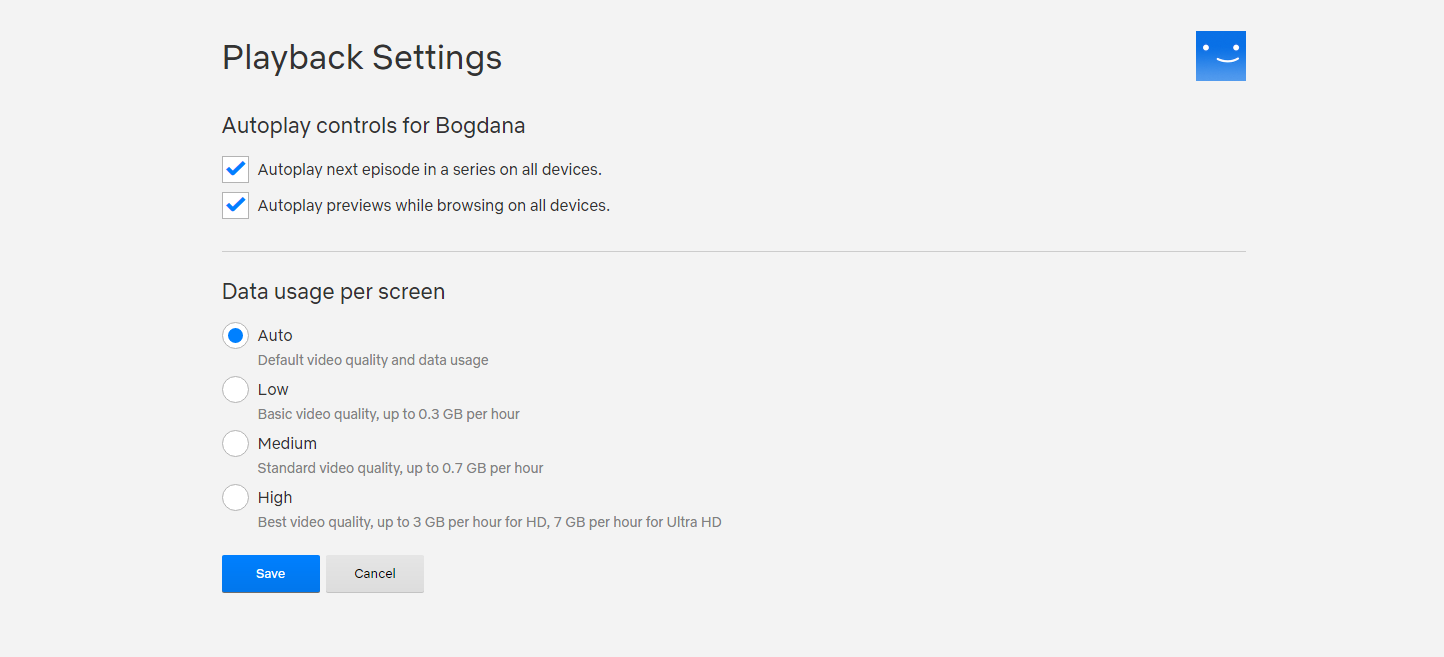Select the Medium data usage option
The image size is (1444, 657).
pyautogui.click(x=235, y=443)
